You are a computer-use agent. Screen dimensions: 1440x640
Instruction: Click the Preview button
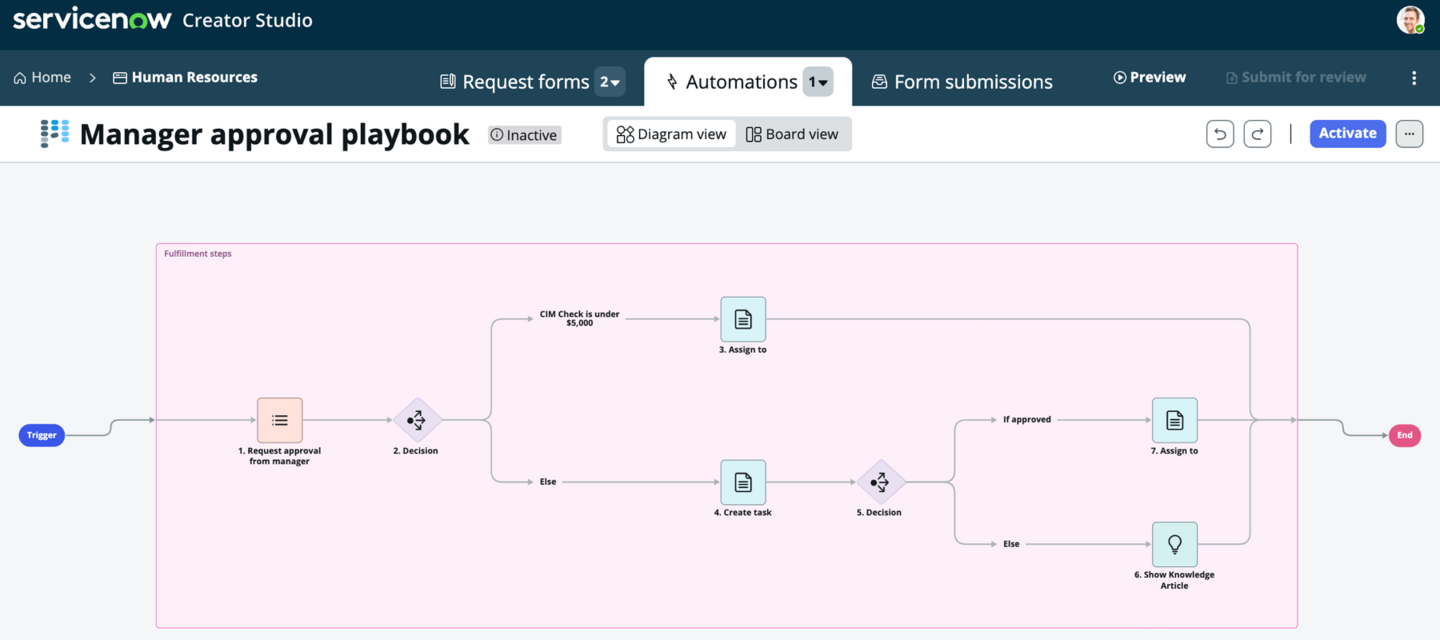(1149, 77)
